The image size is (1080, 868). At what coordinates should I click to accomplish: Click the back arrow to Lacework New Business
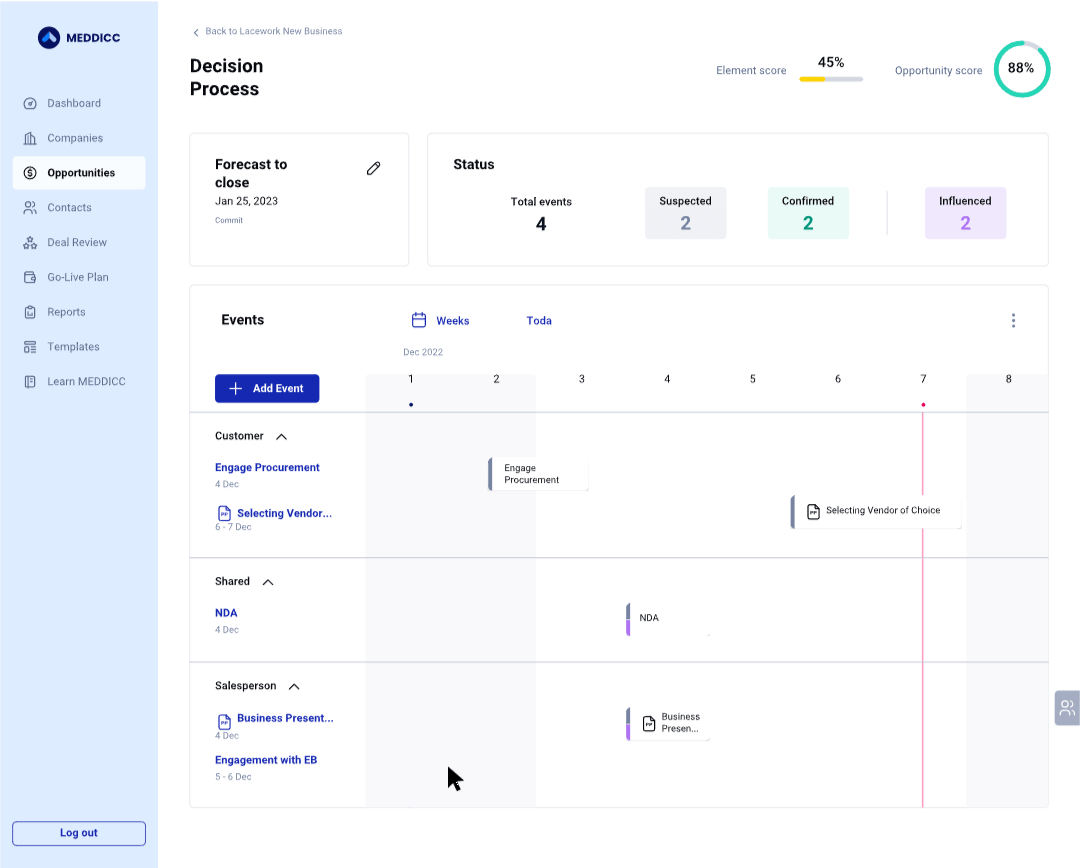196,32
